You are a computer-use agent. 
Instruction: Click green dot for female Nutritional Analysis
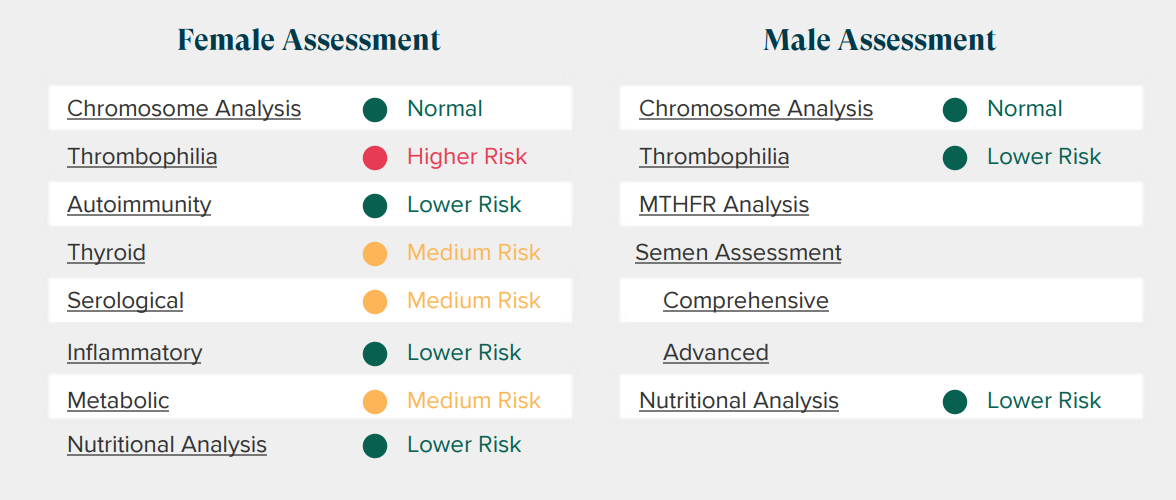[x=375, y=445]
